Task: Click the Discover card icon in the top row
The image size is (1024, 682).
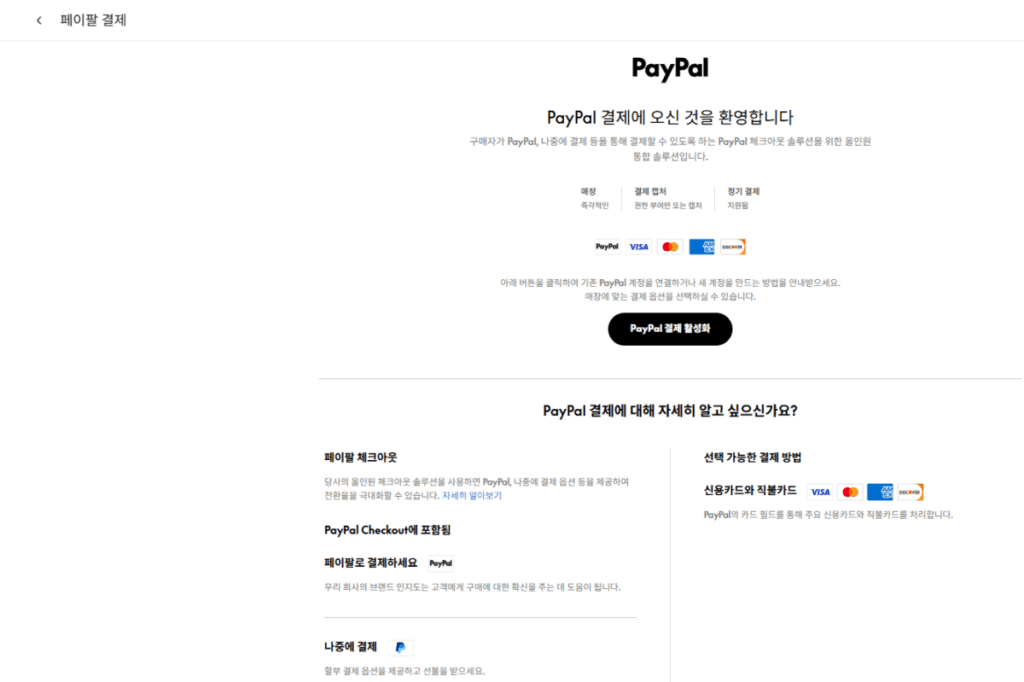Action: pyautogui.click(x=732, y=246)
